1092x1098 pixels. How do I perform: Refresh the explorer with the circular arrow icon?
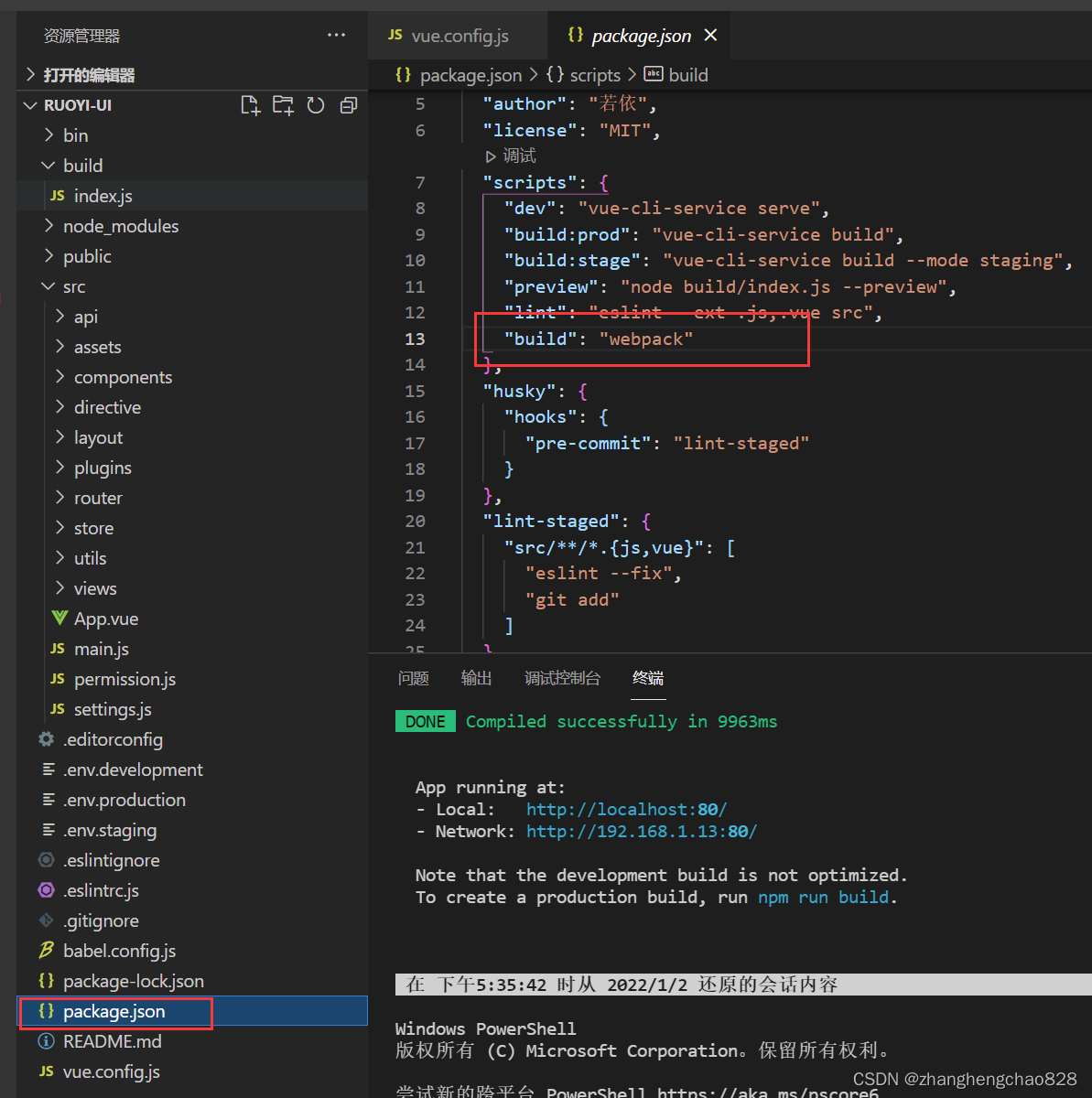click(316, 105)
